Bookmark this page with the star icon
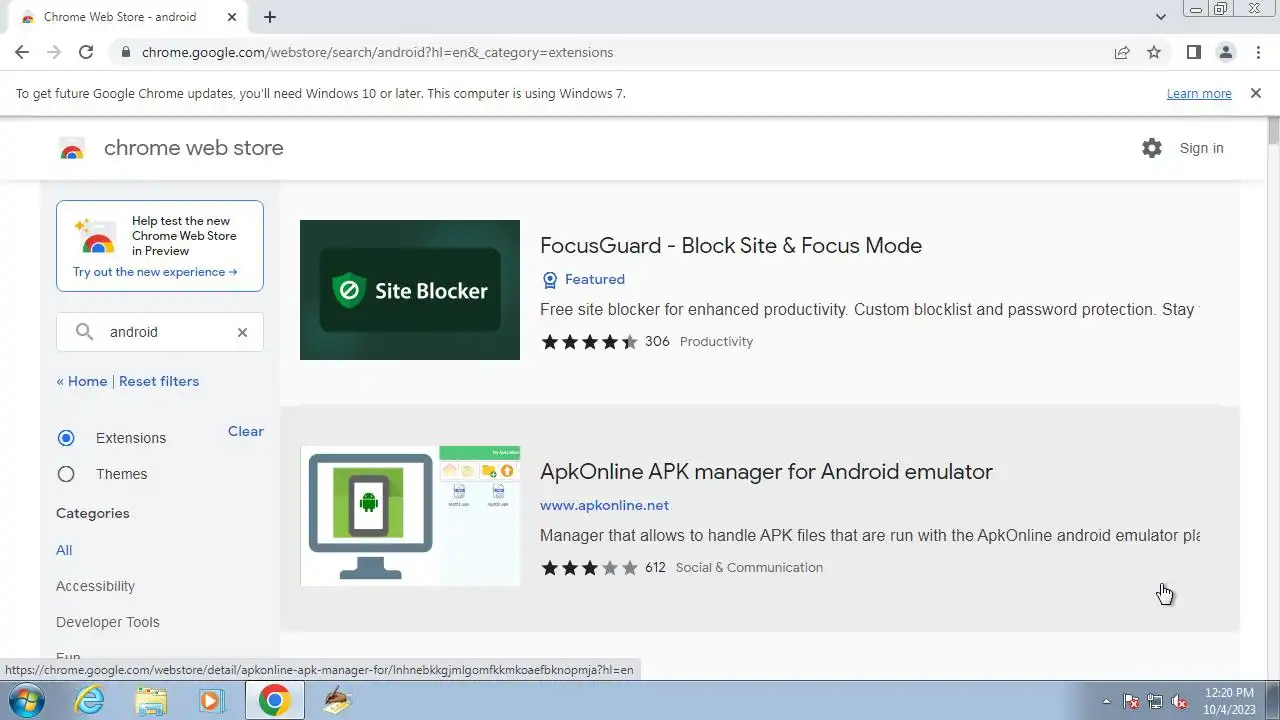This screenshot has height=720, width=1280. (1154, 52)
